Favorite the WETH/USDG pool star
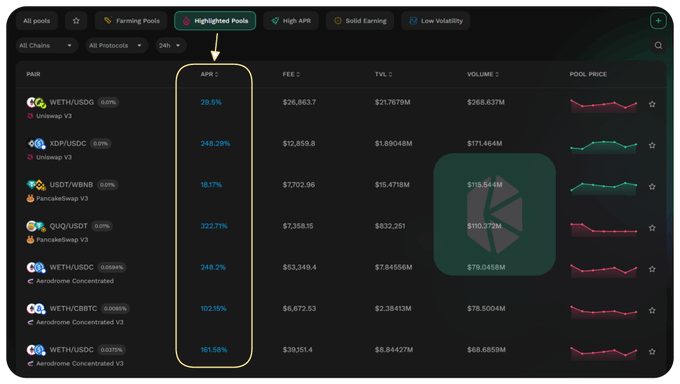The image size is (680, 384). [652, 104]
